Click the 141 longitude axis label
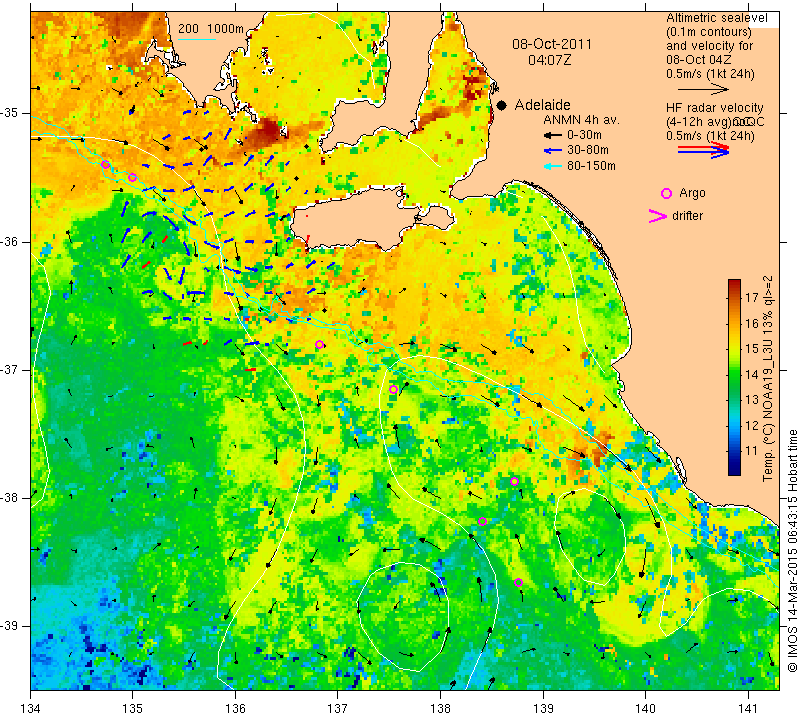Image resolution: width=800 pixels, height=720 pixels. (x=748, y=708)
